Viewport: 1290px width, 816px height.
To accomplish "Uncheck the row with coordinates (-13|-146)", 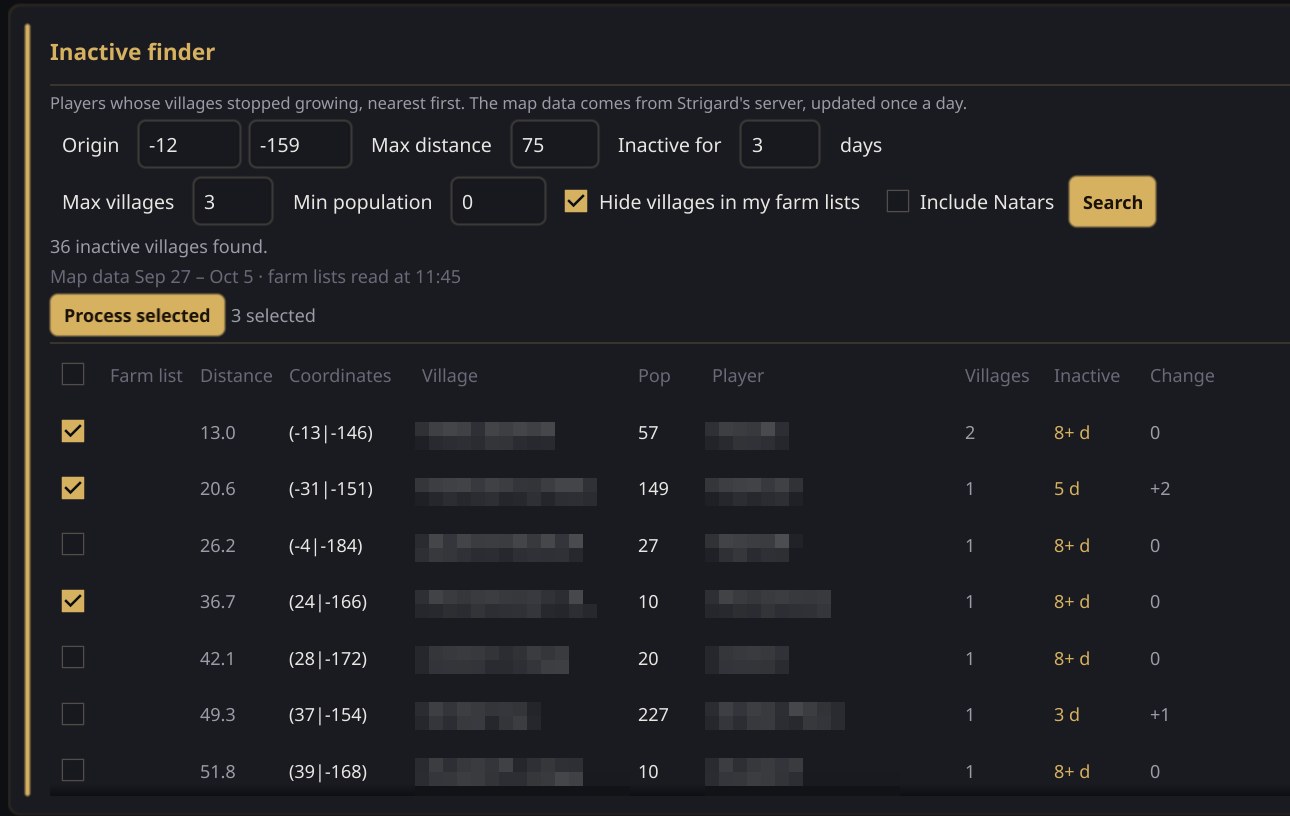I will (x=73, y=431).
